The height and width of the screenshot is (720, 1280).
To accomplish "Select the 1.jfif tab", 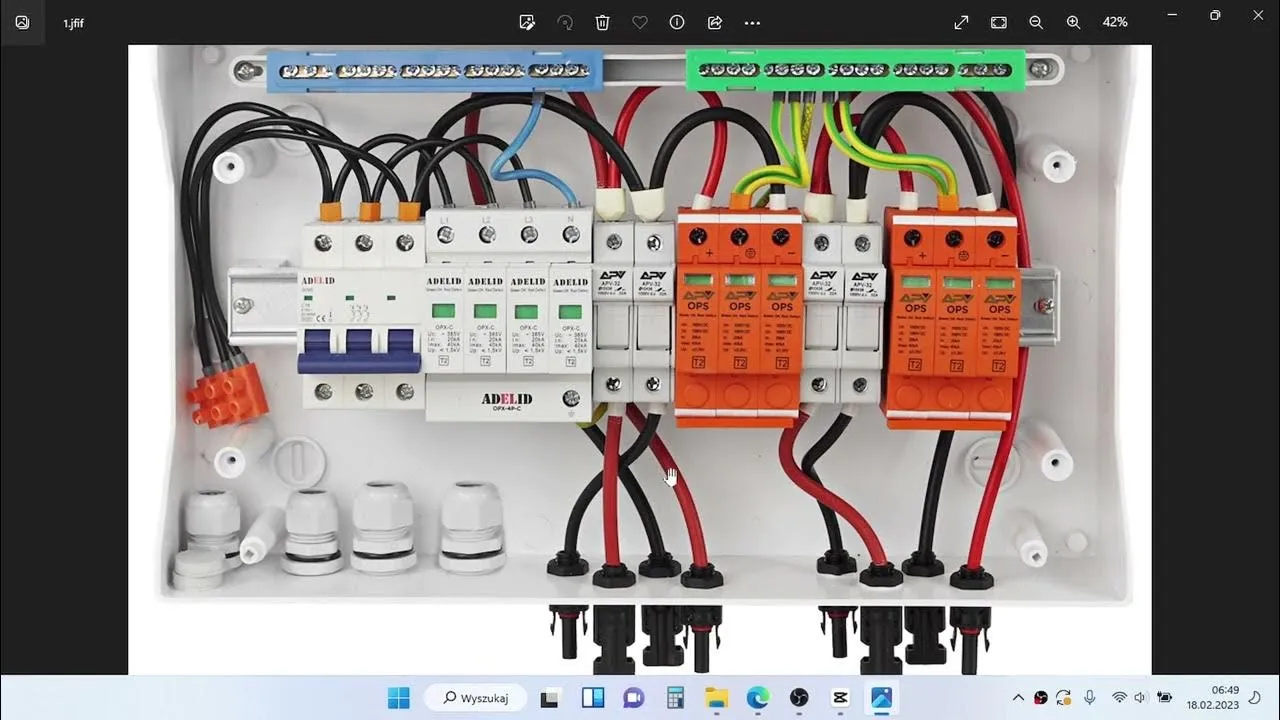I will coord(74,22).
